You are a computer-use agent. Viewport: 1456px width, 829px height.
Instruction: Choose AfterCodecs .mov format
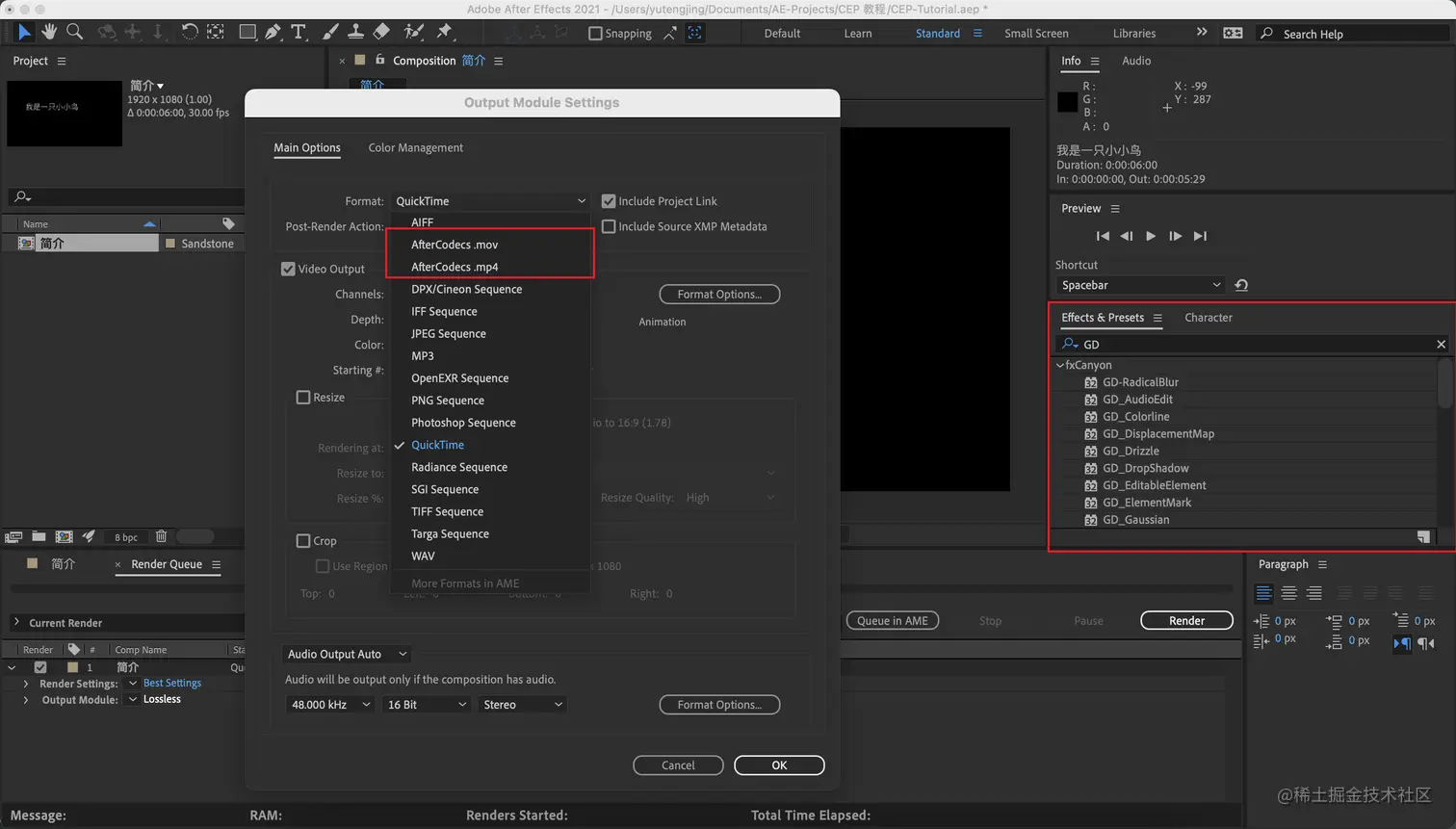click(x=455, y=245)
